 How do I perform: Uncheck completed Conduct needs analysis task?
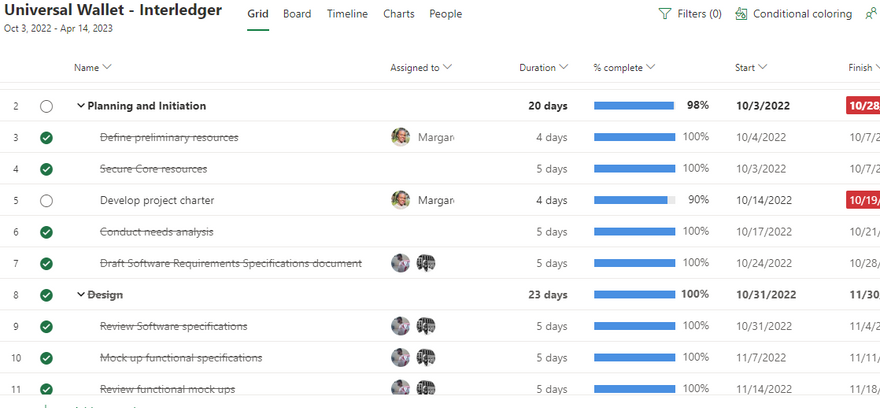tap(46, 232)
